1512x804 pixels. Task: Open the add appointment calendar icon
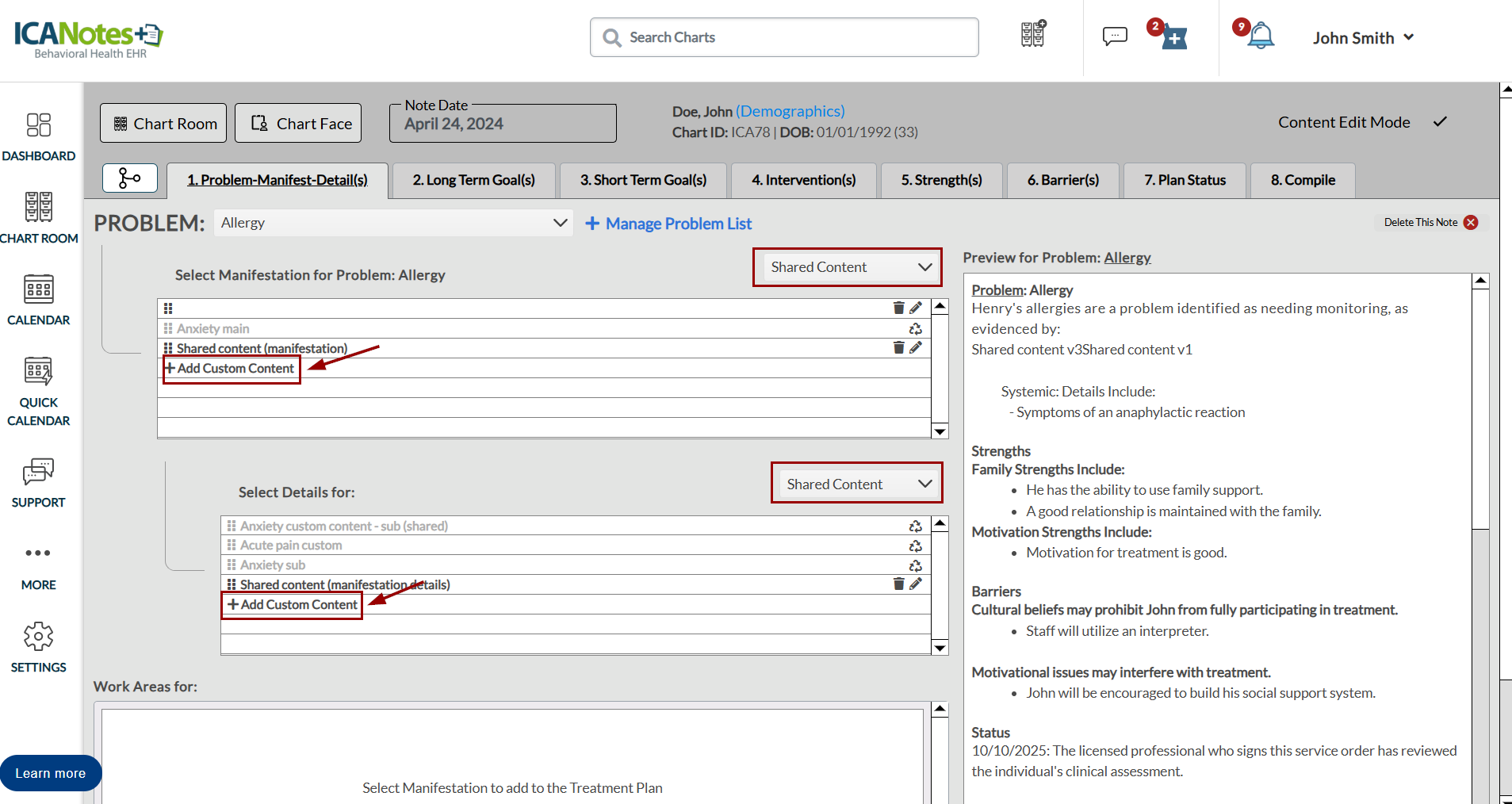click(1173, 37)
